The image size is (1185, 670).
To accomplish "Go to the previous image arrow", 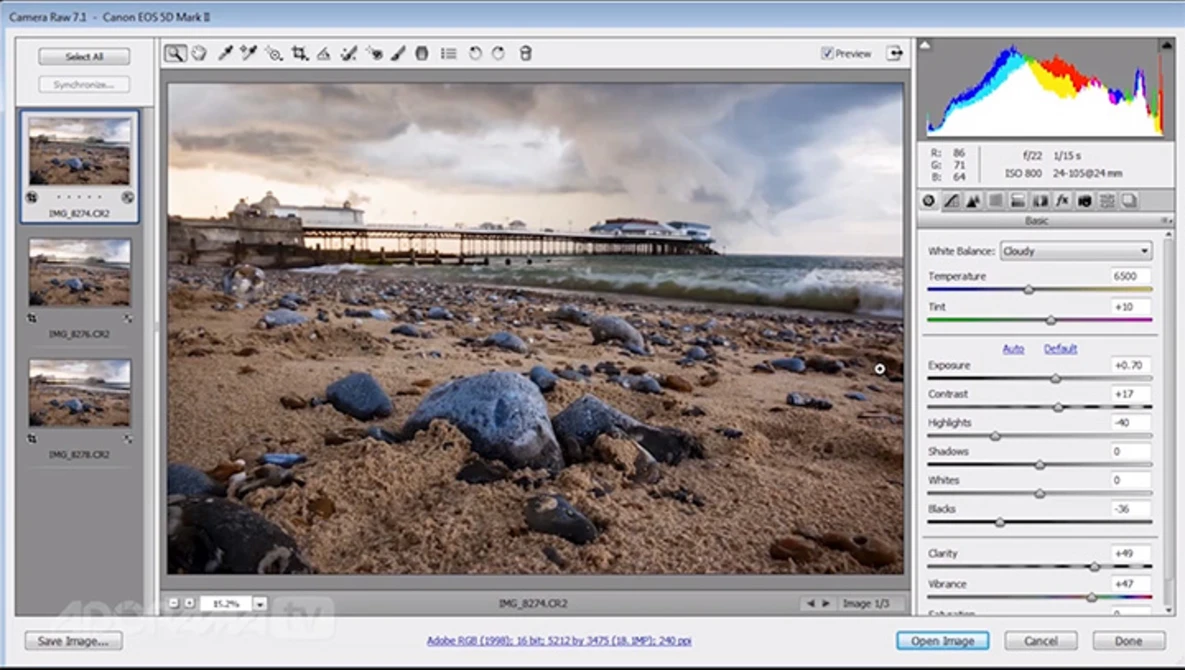I will tap(810, 604).
